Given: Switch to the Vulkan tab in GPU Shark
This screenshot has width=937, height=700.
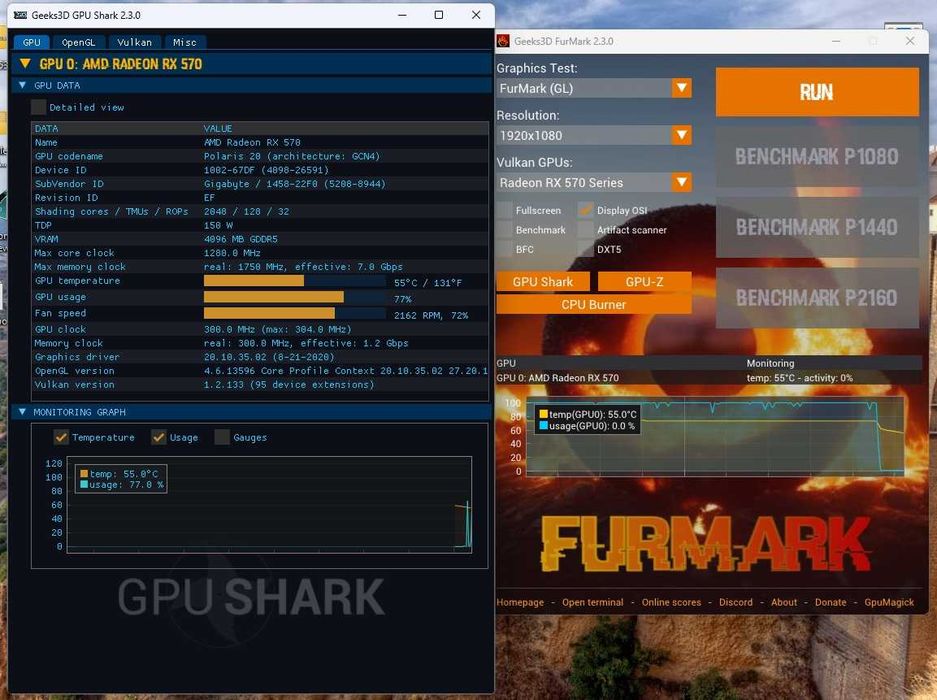Looking at the screenshot, I should pyautogui.click(x=134, y=42).
